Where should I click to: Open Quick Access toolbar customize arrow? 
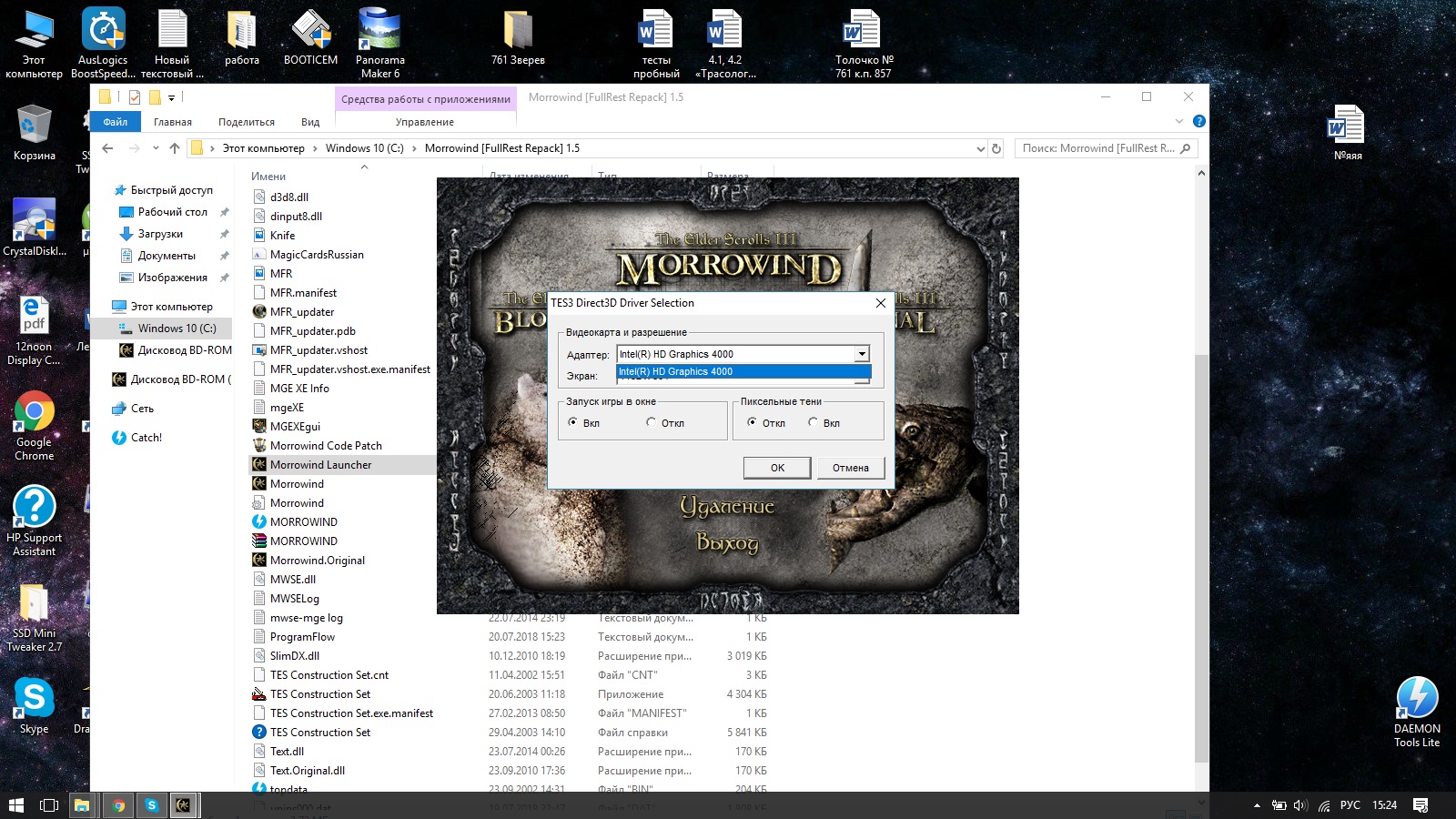[x=171, y=97]
